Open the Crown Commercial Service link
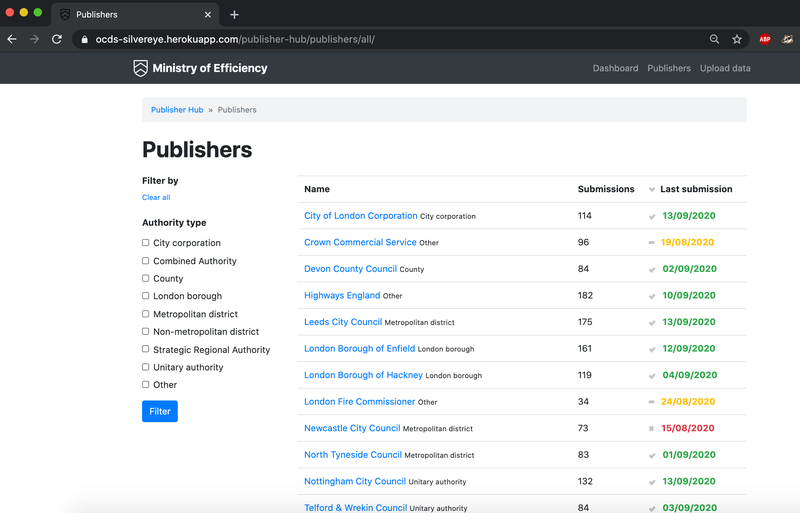The image size is (800, 513). pos(360,242)
